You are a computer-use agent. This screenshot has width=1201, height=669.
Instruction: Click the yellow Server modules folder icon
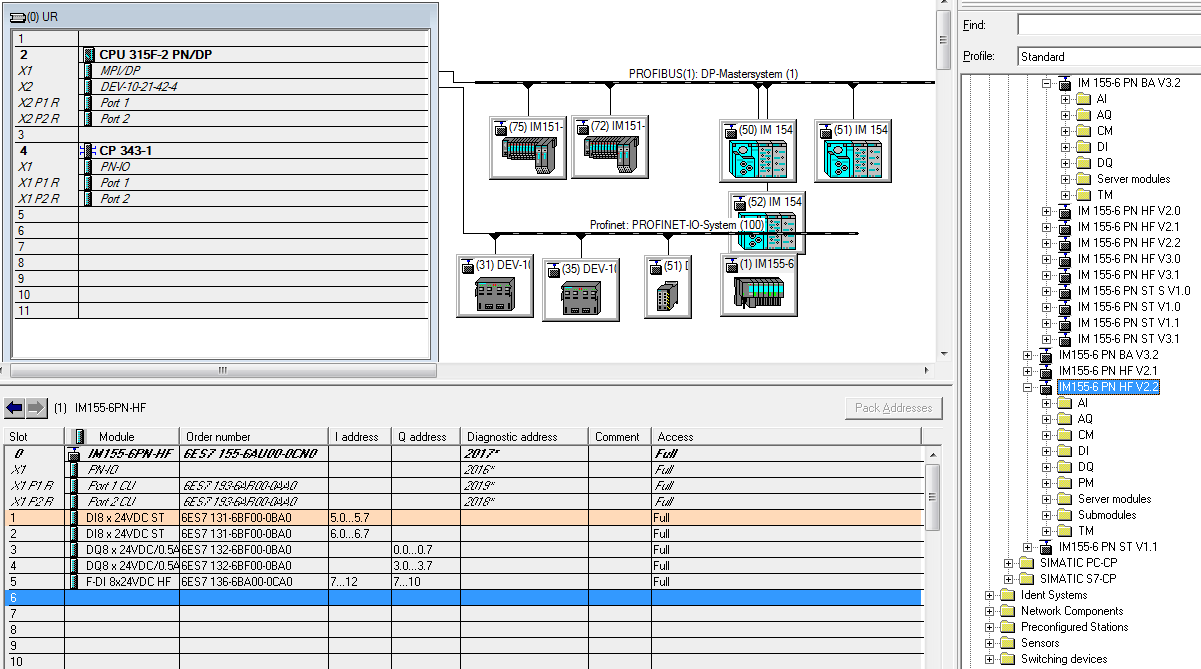pos(1083,179)
